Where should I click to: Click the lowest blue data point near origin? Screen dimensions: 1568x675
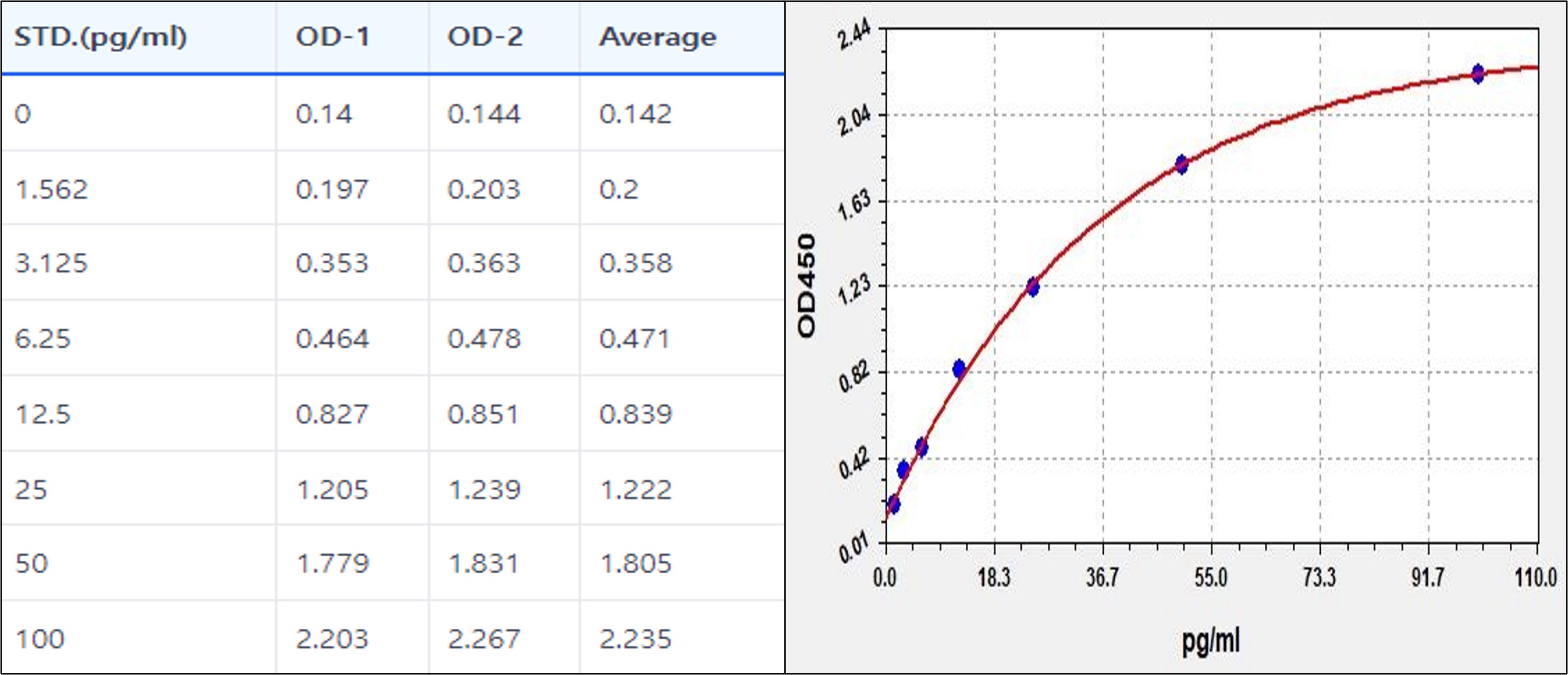click(893, 505)
